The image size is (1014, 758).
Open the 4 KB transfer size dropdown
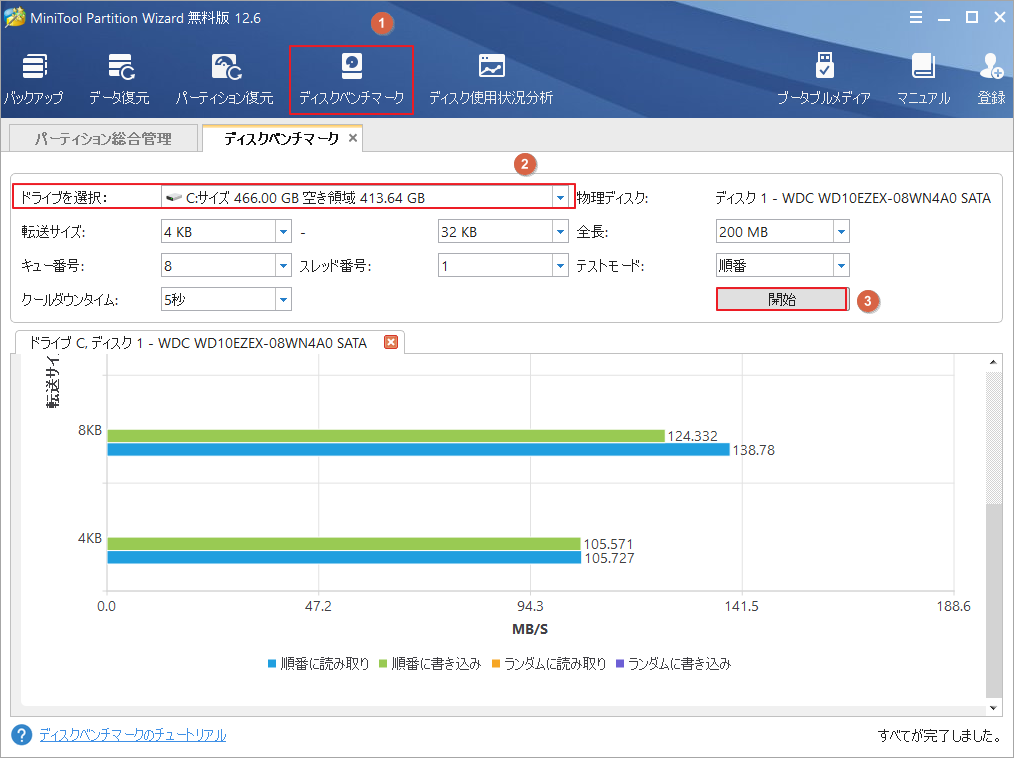pos(283,232)
